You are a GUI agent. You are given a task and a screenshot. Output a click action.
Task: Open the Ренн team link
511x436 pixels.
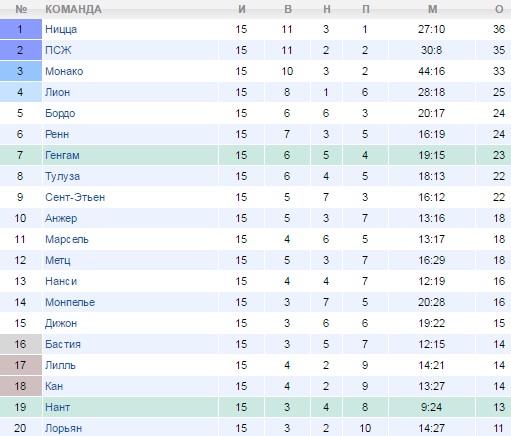click(x=57, y=134)
